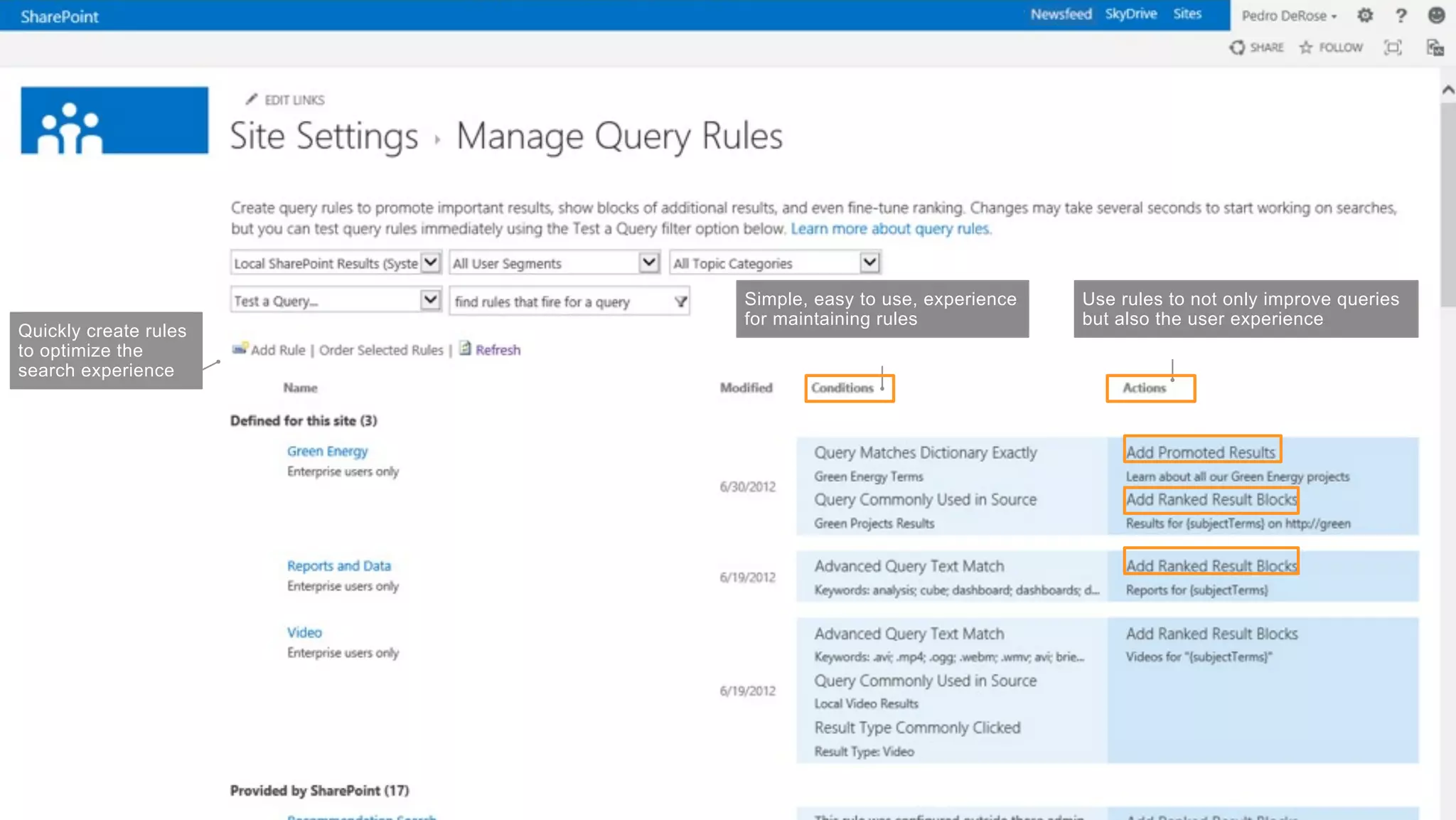The width and height of the screenshot is (1456, 820).
Task: Sort by Name column header
Action: click(300, 388)
